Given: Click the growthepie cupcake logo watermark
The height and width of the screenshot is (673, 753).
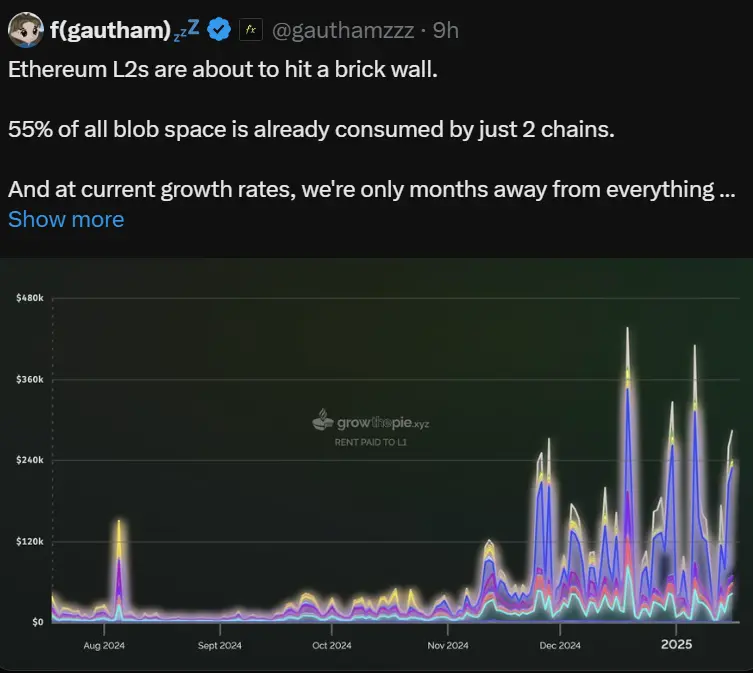Looking at the screenshot, I should pos(322,422).
